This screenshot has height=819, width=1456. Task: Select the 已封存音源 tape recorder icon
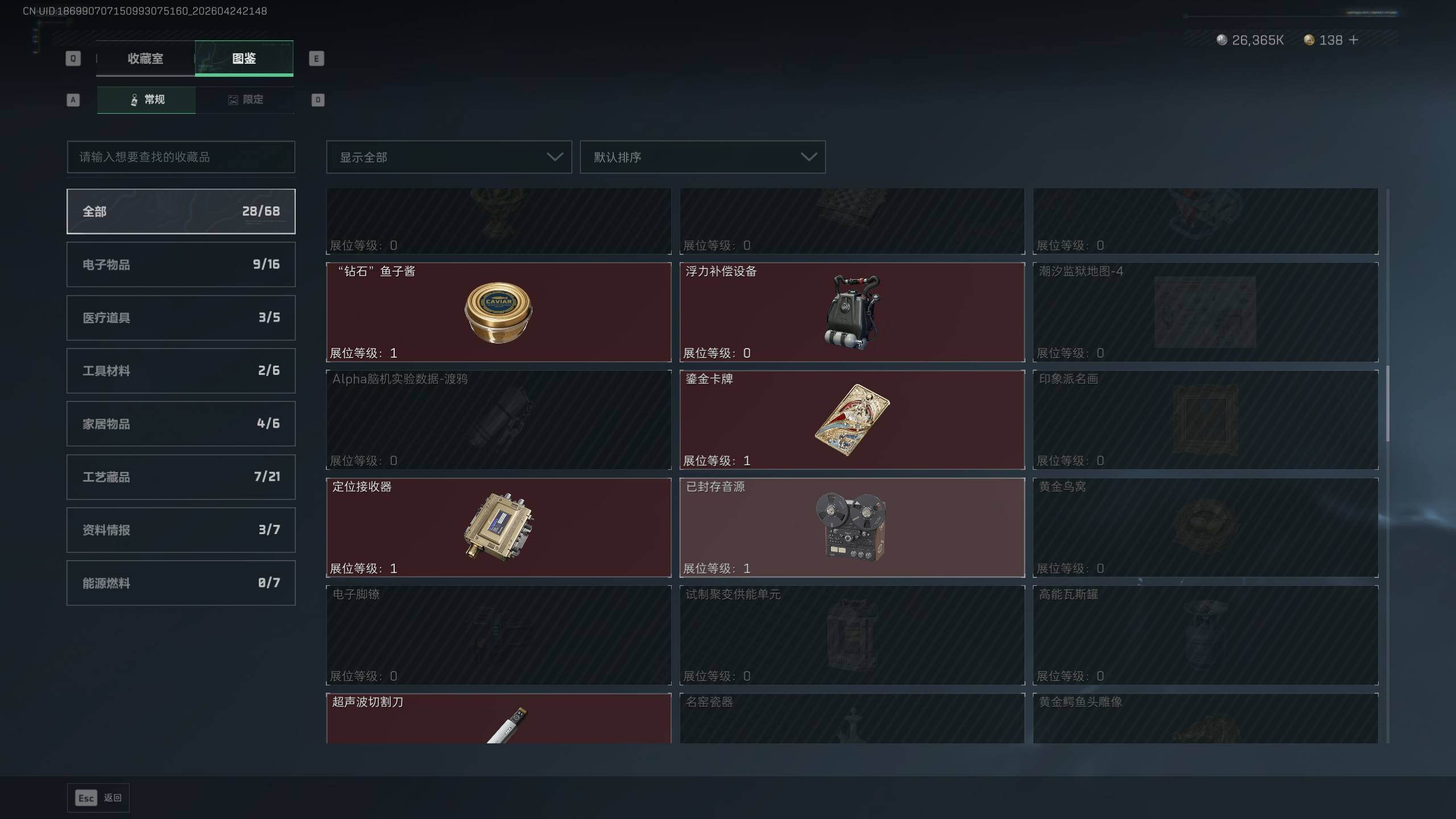[851, 527]
